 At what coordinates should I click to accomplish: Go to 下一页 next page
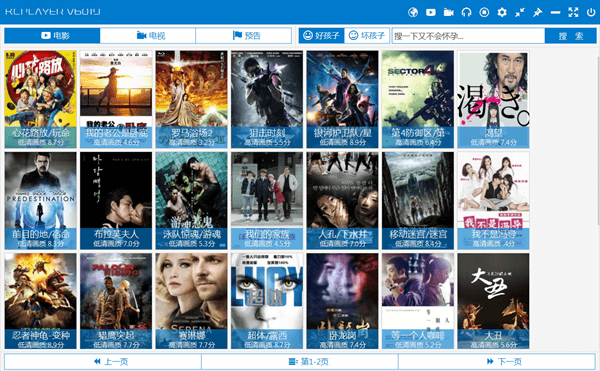tap(497, 361)
